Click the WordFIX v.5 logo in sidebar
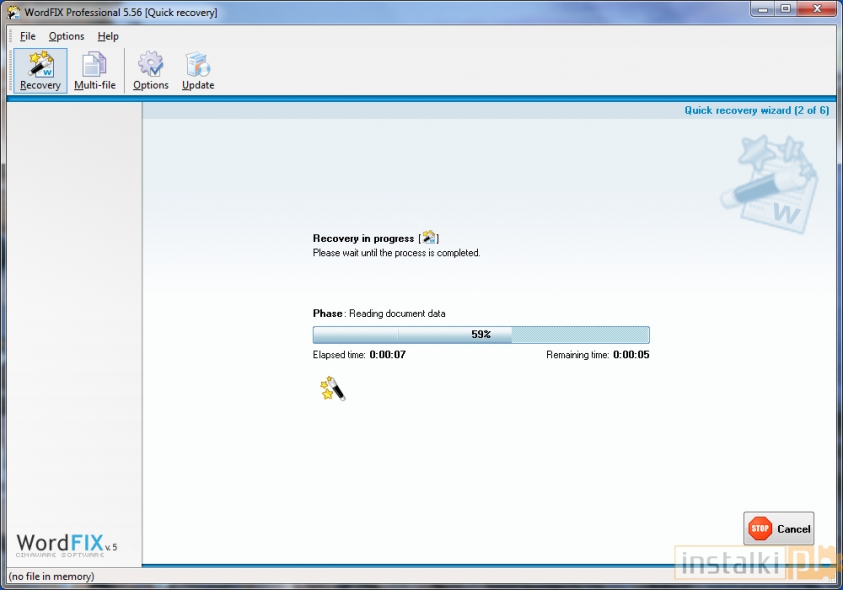Image resolution: width=843 pixels, height=590 pixels. coord(66,545)
